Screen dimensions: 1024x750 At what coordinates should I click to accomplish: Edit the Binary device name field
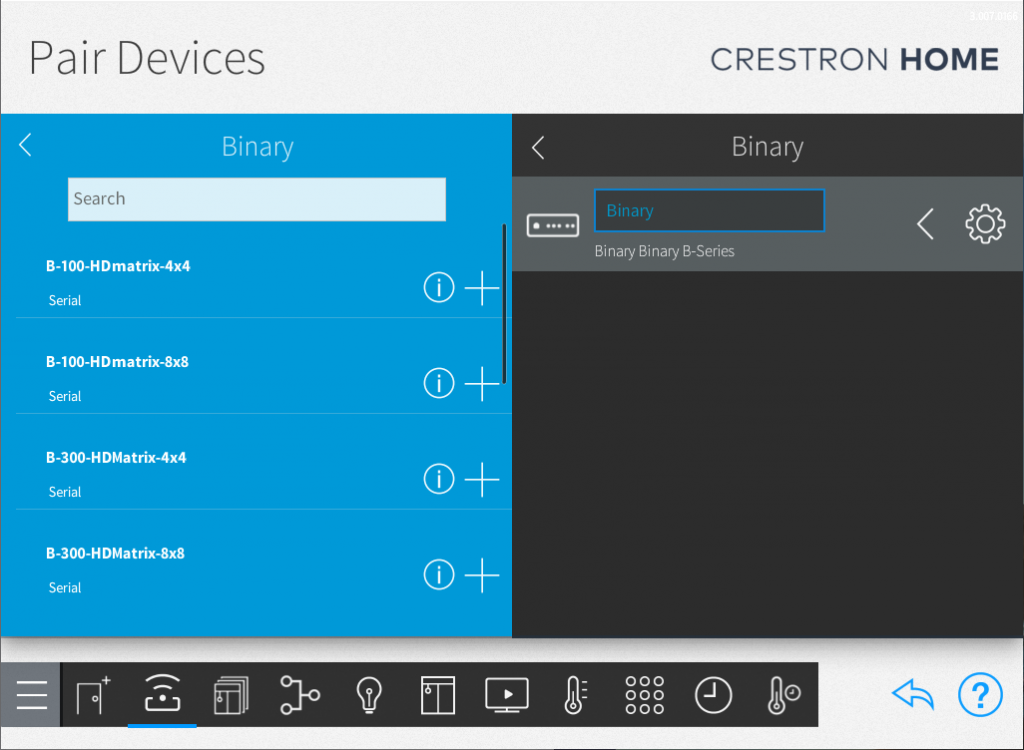709,210
